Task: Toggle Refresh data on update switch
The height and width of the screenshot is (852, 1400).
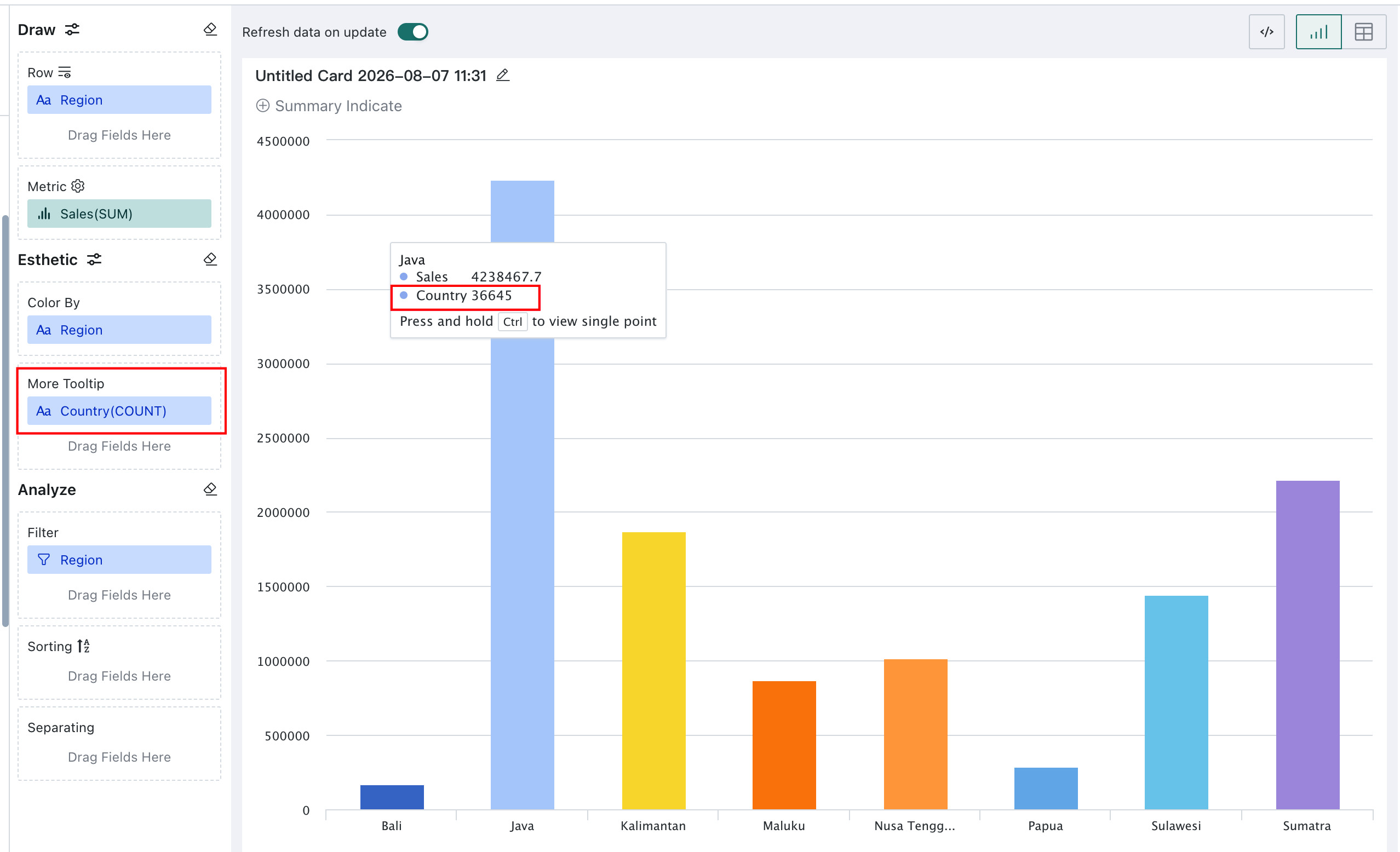Action: (413, 32)
